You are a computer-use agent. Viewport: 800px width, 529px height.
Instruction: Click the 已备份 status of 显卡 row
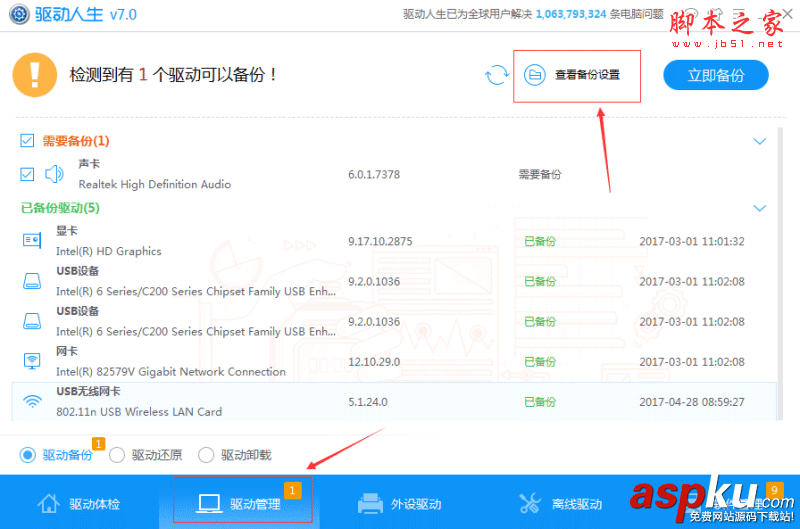(x=540, y=241)
